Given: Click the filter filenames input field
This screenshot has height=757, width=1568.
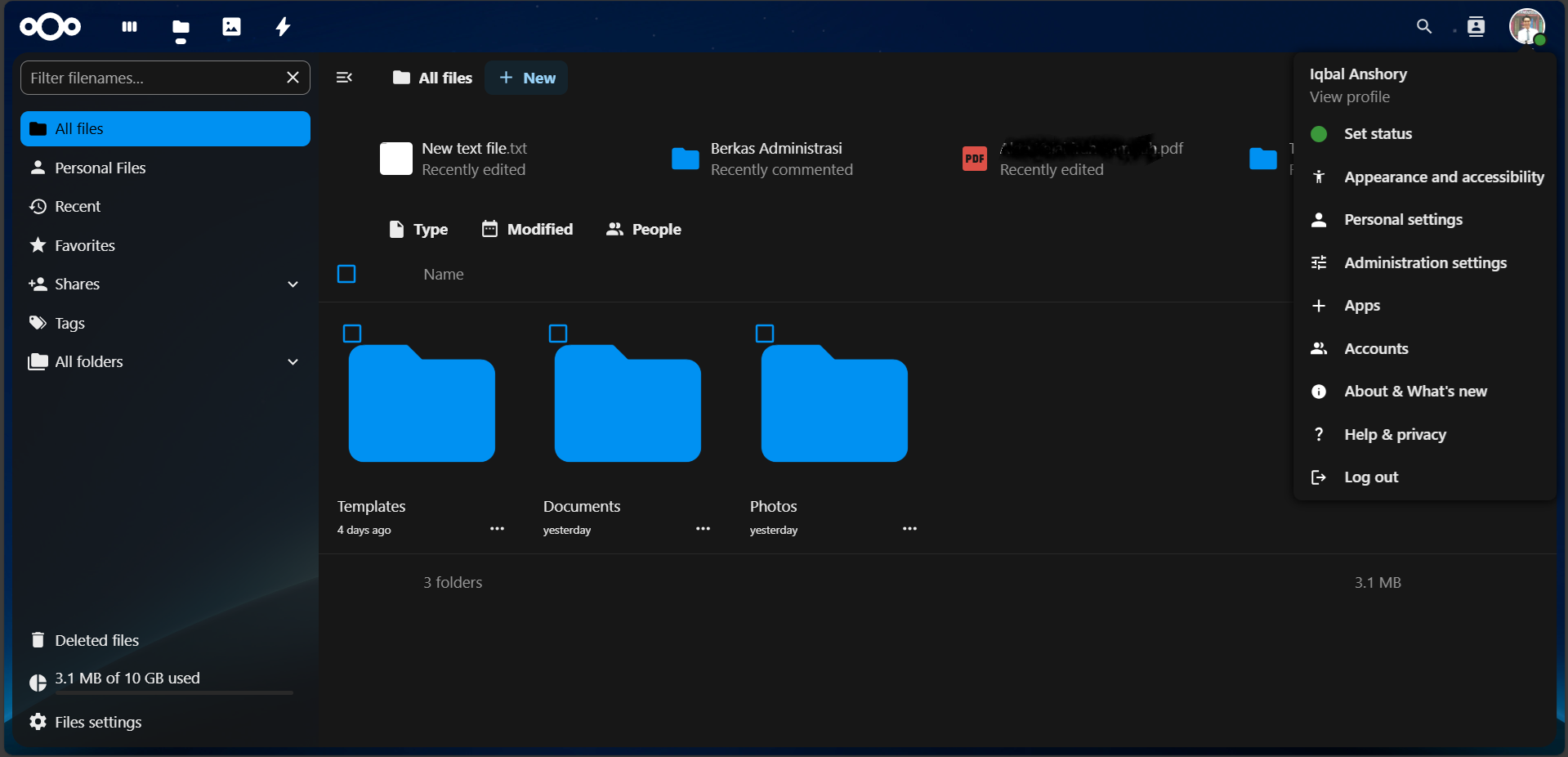Looking at the screenshot, I should (147, 78).
